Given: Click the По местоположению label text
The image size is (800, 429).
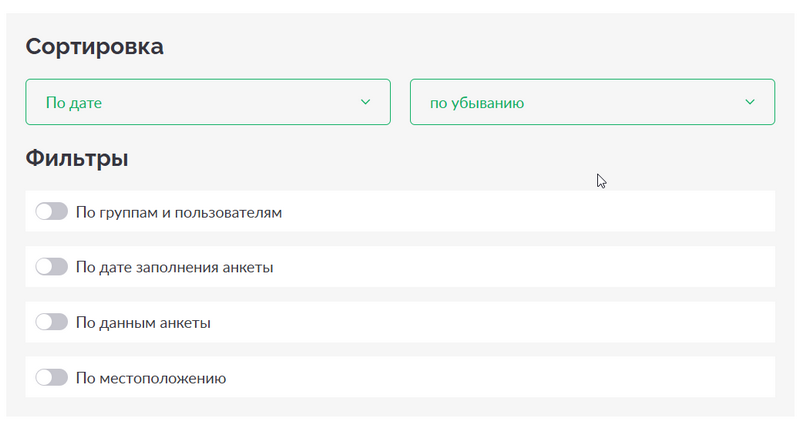Looking at the screenshot, I should pyautogui.click(x=151, y=378).
